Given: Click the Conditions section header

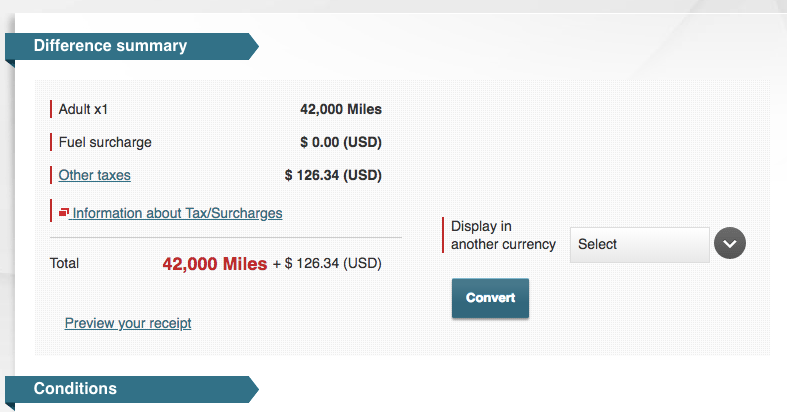Looking at the screenshot, I should point(75,388).
